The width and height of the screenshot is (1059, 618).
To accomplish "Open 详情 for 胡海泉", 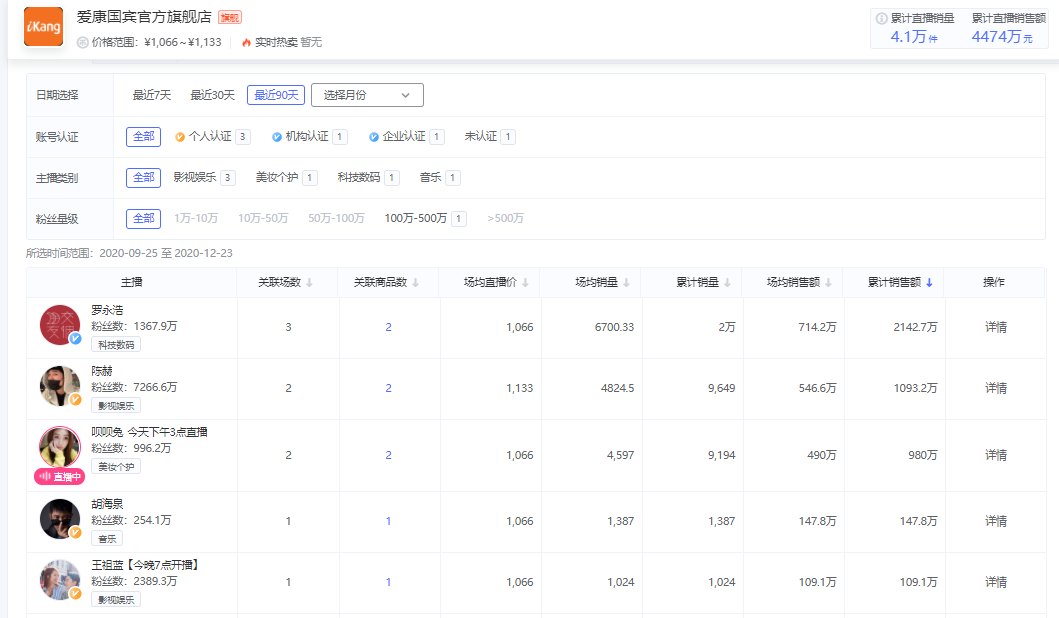I will coord(996,521).
